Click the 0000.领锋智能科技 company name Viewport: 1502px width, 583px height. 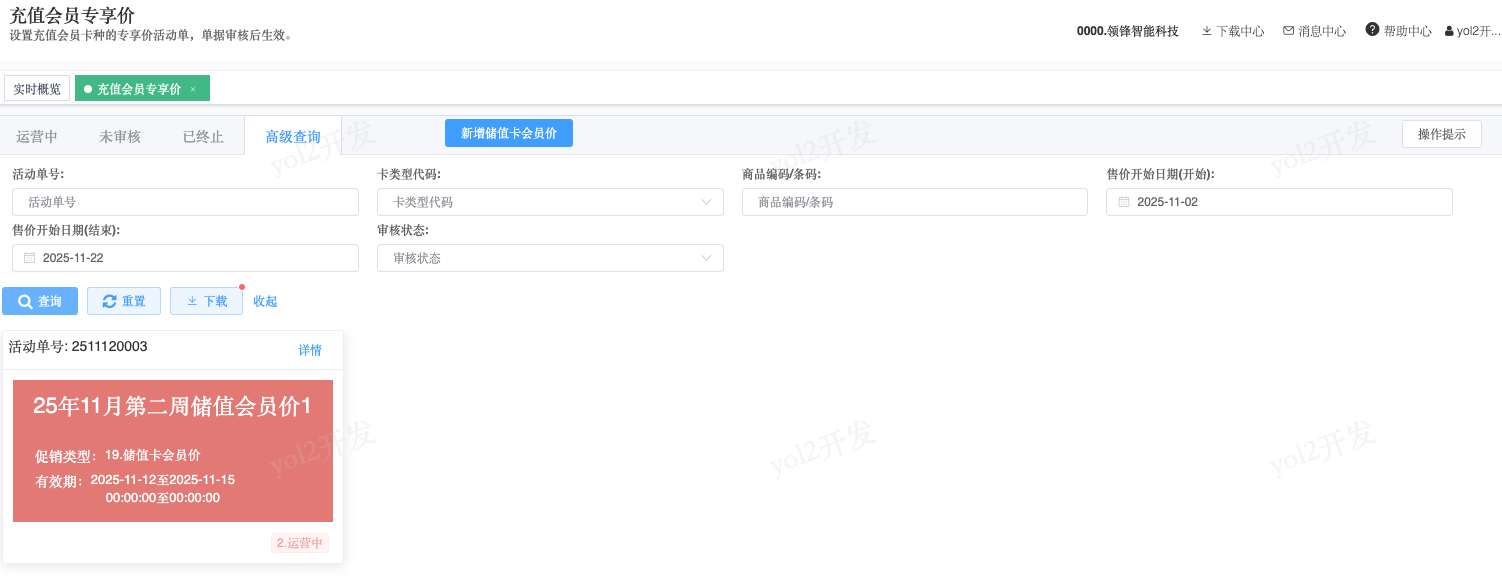1128,31
